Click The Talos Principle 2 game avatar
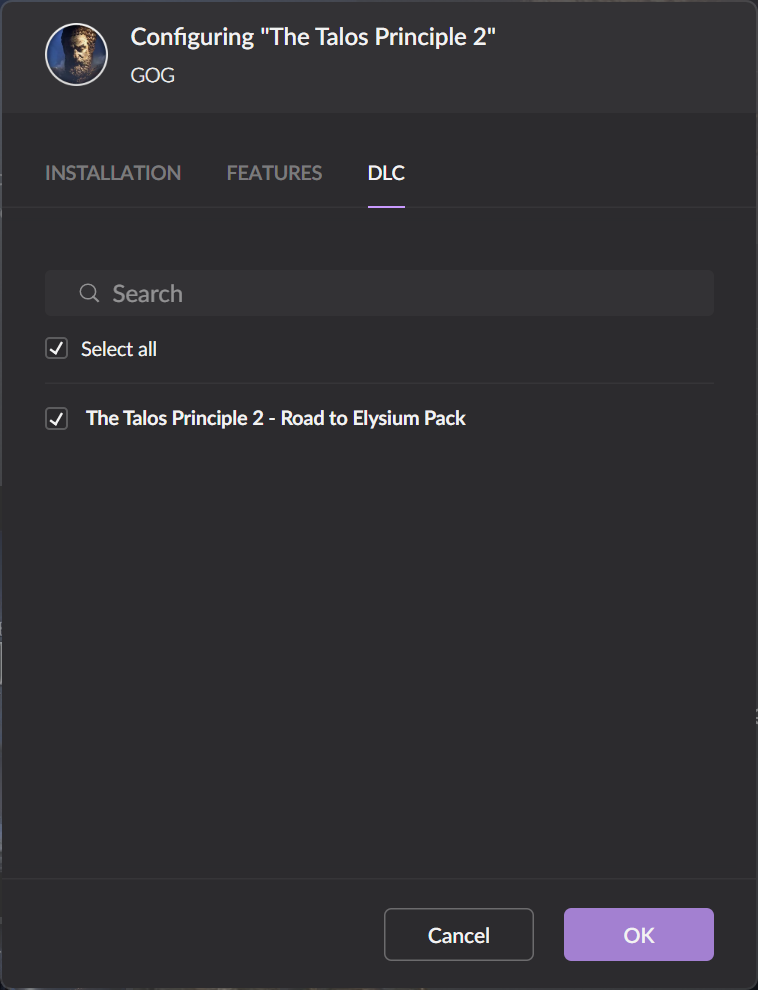This screenshot has height=990, width=758. [76, 54]
